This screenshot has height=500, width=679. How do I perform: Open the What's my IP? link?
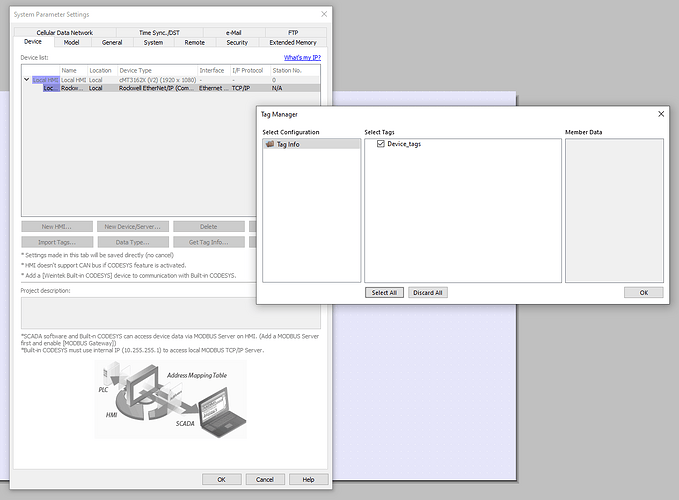302,58
